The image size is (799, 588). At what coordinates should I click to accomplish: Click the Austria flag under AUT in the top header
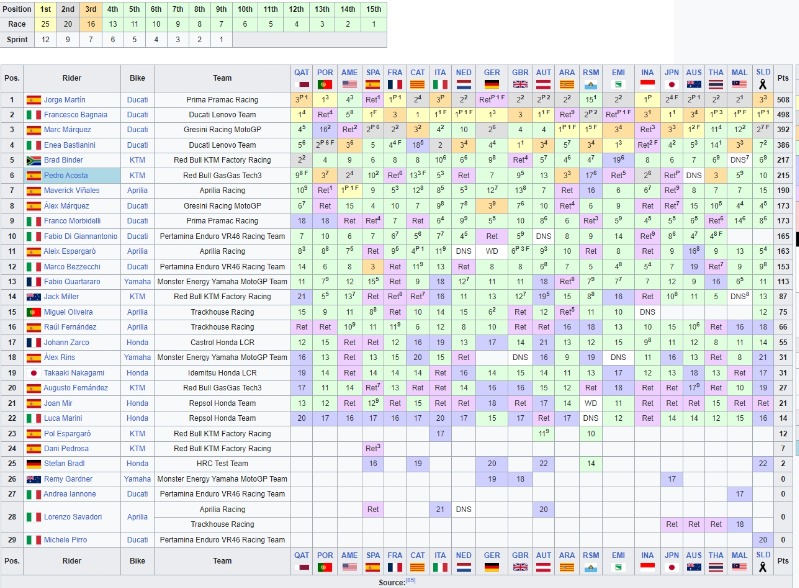pos(543,85)
